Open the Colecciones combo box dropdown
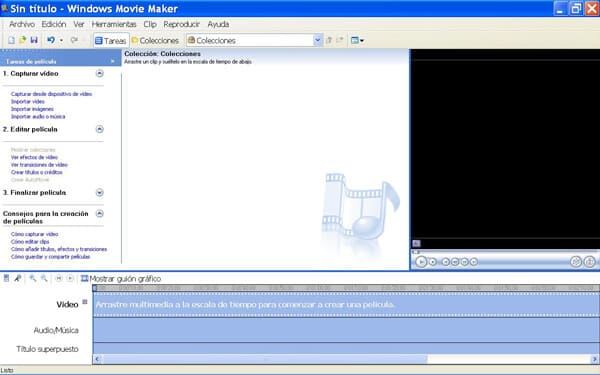 [x=317, y=40]
